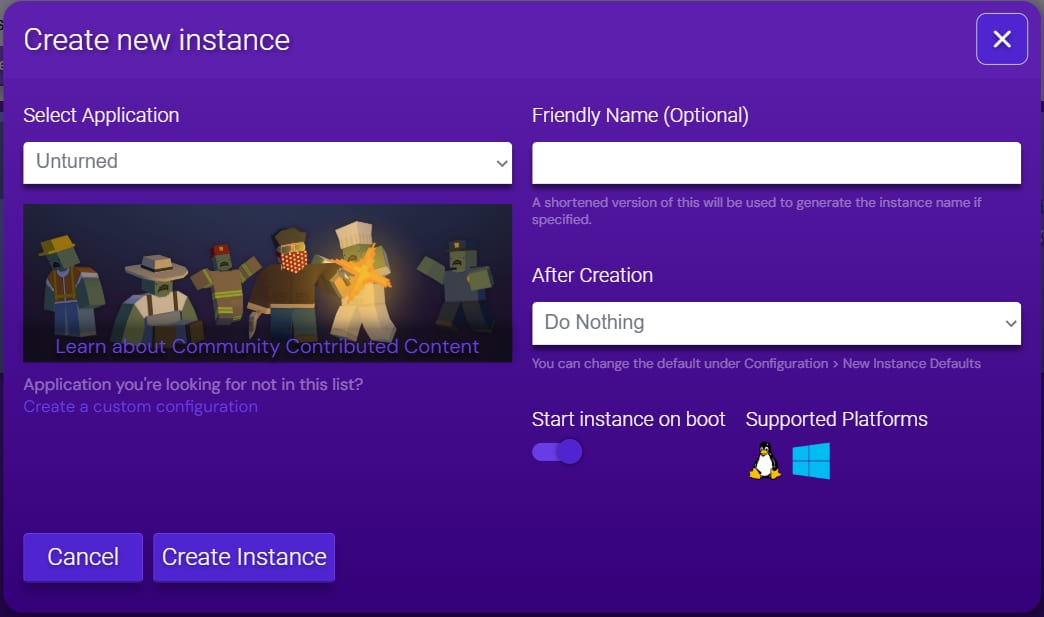Click the Linux penguin platform icon
Screen dimensions: 1044x617
765,461
